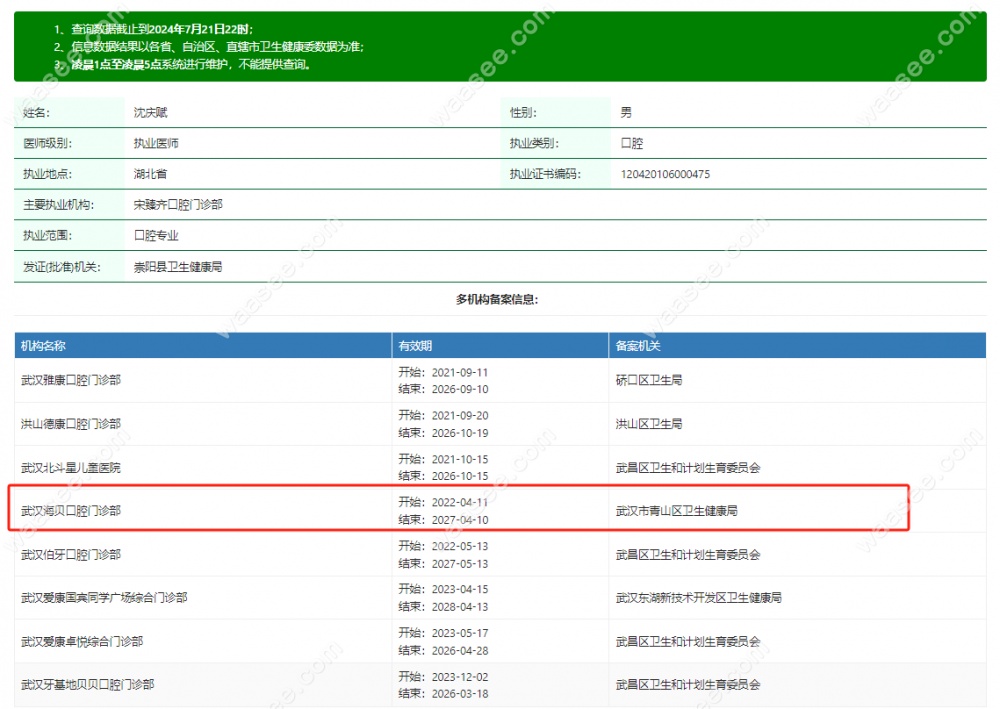Click institution 武汉爱康卓悦综合门诊部
1000x709 pixels.
pyautogui.click(x=82, y=641)
